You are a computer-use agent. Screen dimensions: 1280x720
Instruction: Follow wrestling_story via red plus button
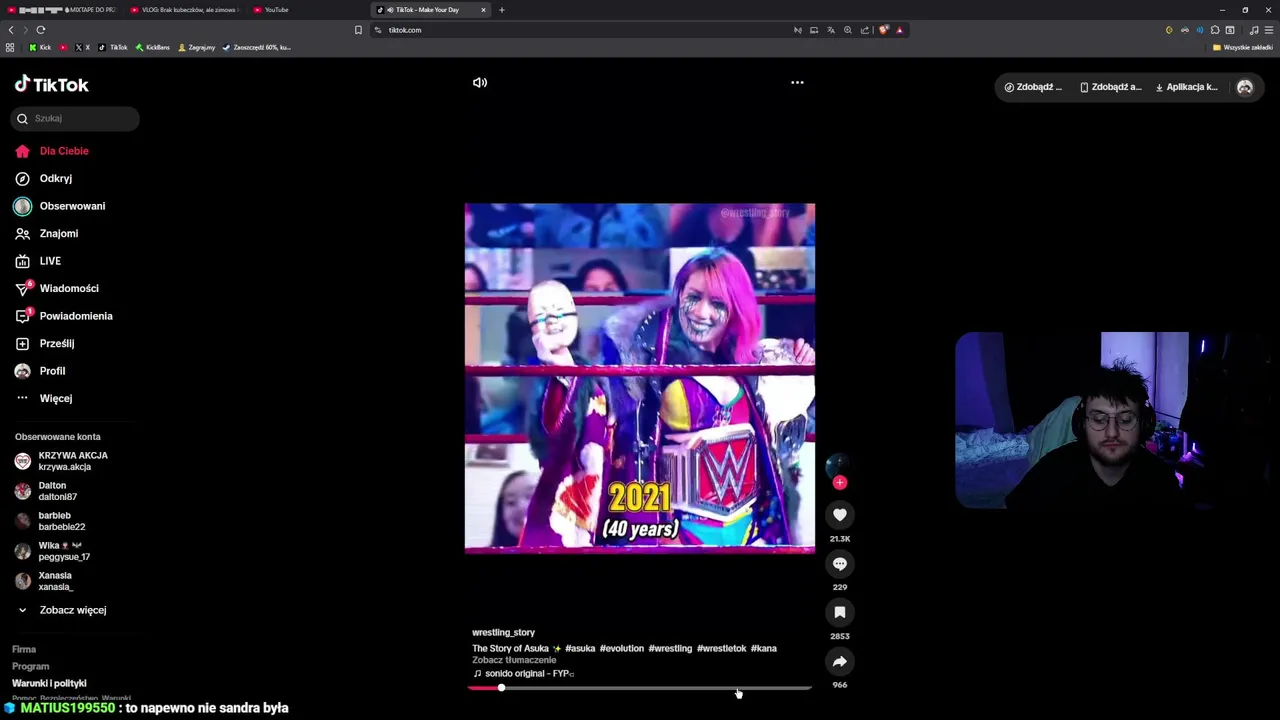coord(840,483)
